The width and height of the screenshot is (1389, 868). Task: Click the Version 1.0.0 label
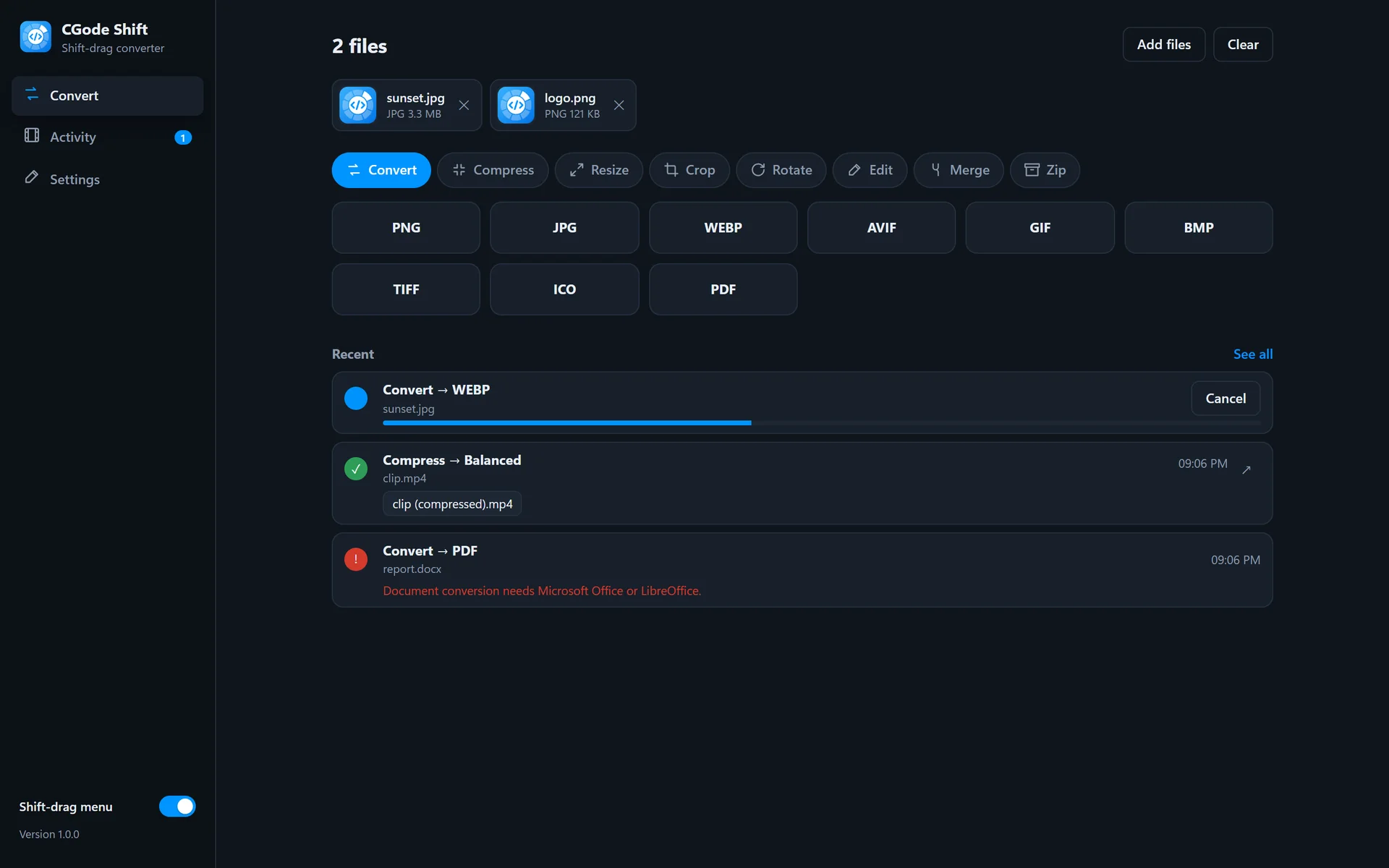tap(49, 834)
